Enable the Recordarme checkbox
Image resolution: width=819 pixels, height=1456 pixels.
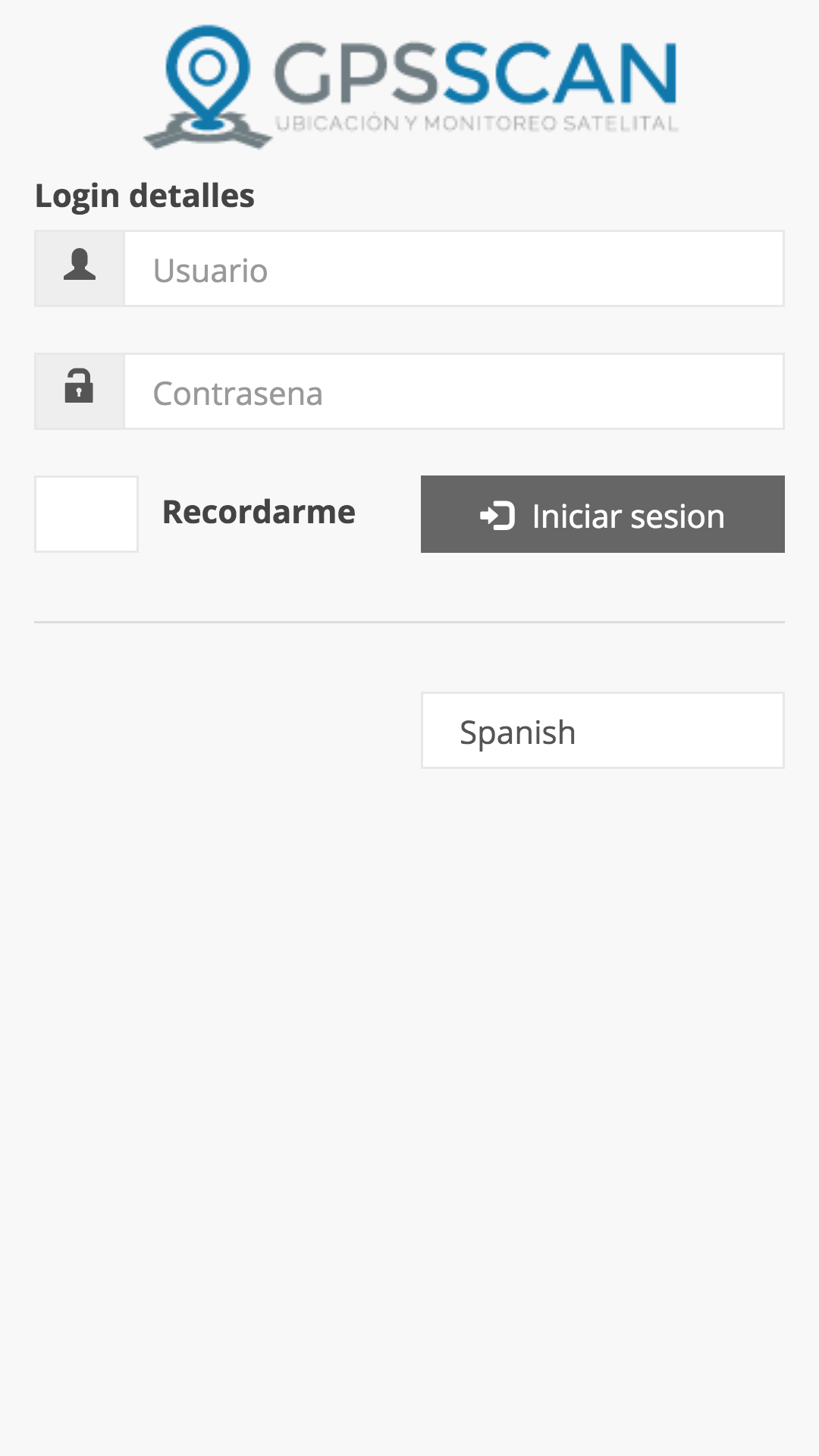pos(86,514)
